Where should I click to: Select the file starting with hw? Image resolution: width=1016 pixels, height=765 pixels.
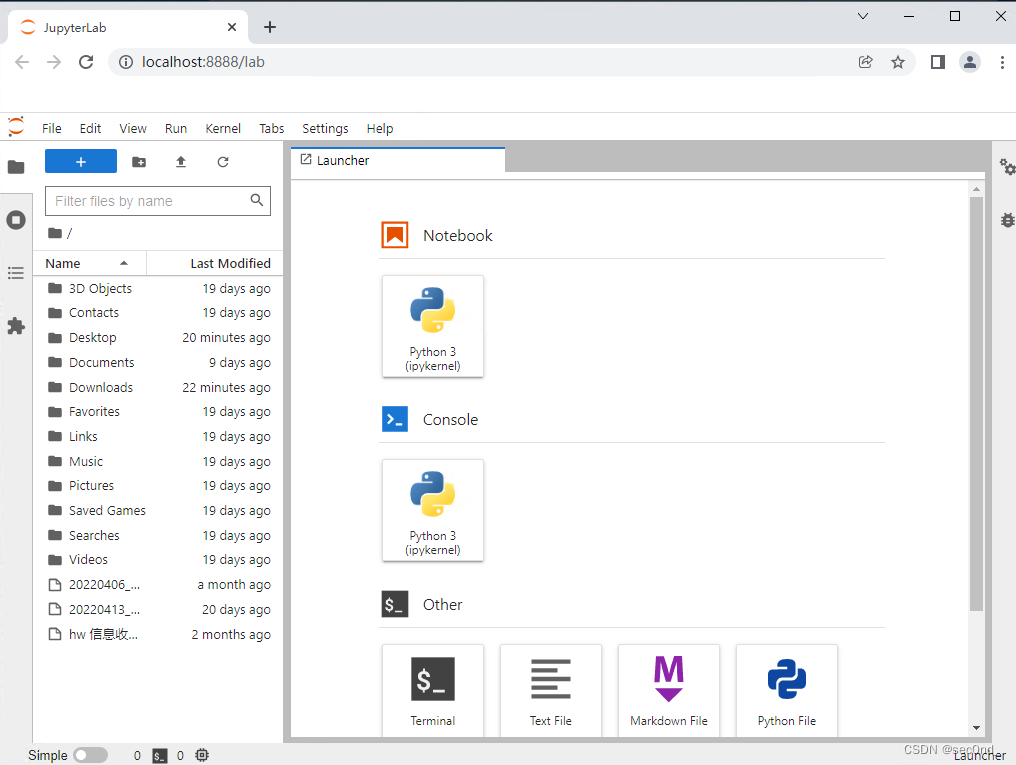pos(158,634)
